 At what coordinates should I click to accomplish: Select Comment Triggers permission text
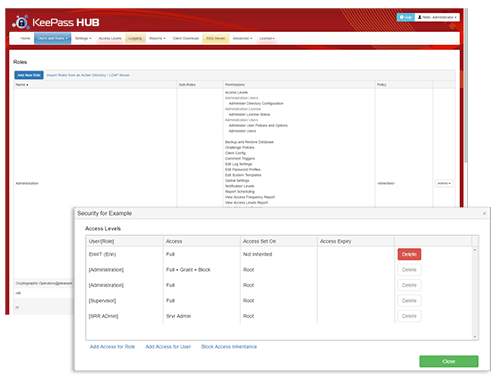[x=240, y=158]
